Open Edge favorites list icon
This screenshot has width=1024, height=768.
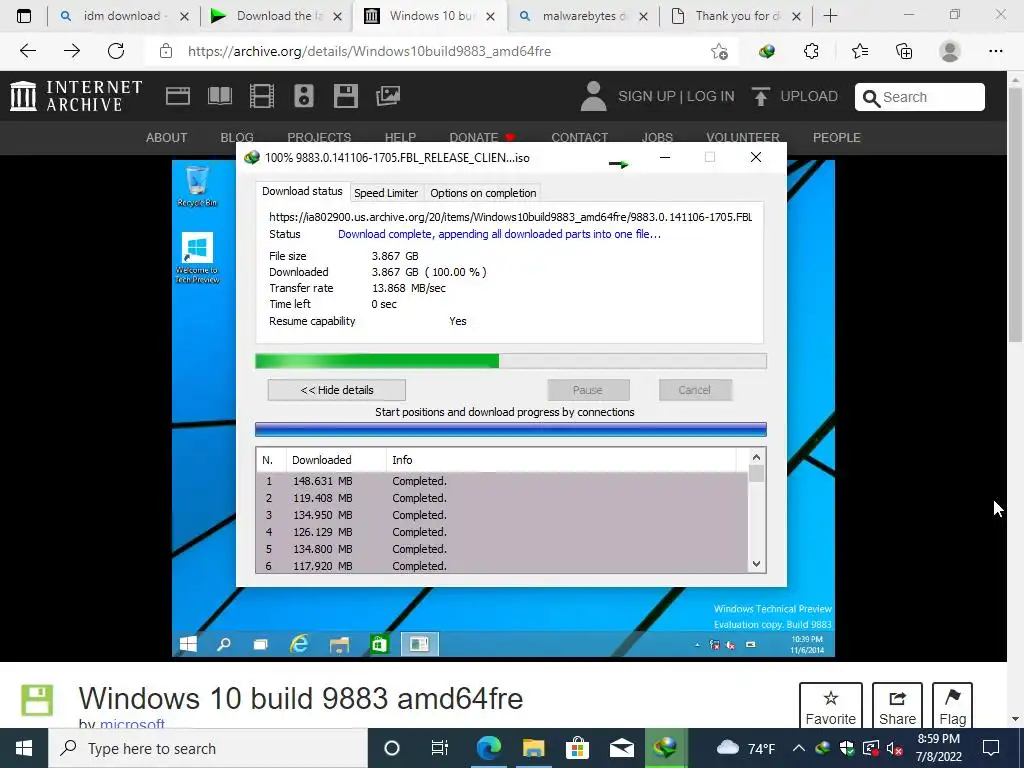pos(860,51)
